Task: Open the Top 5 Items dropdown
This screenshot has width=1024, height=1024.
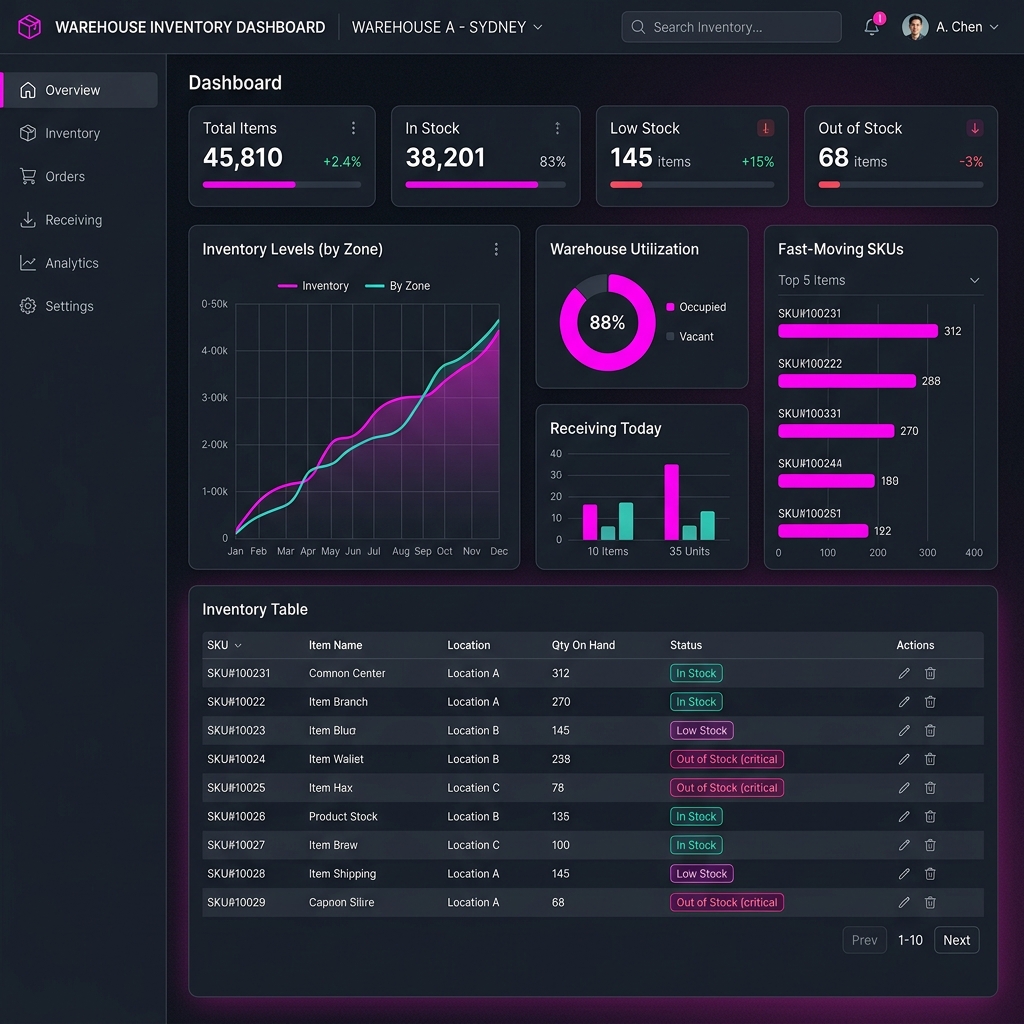Action: click(x=880, y=280)
